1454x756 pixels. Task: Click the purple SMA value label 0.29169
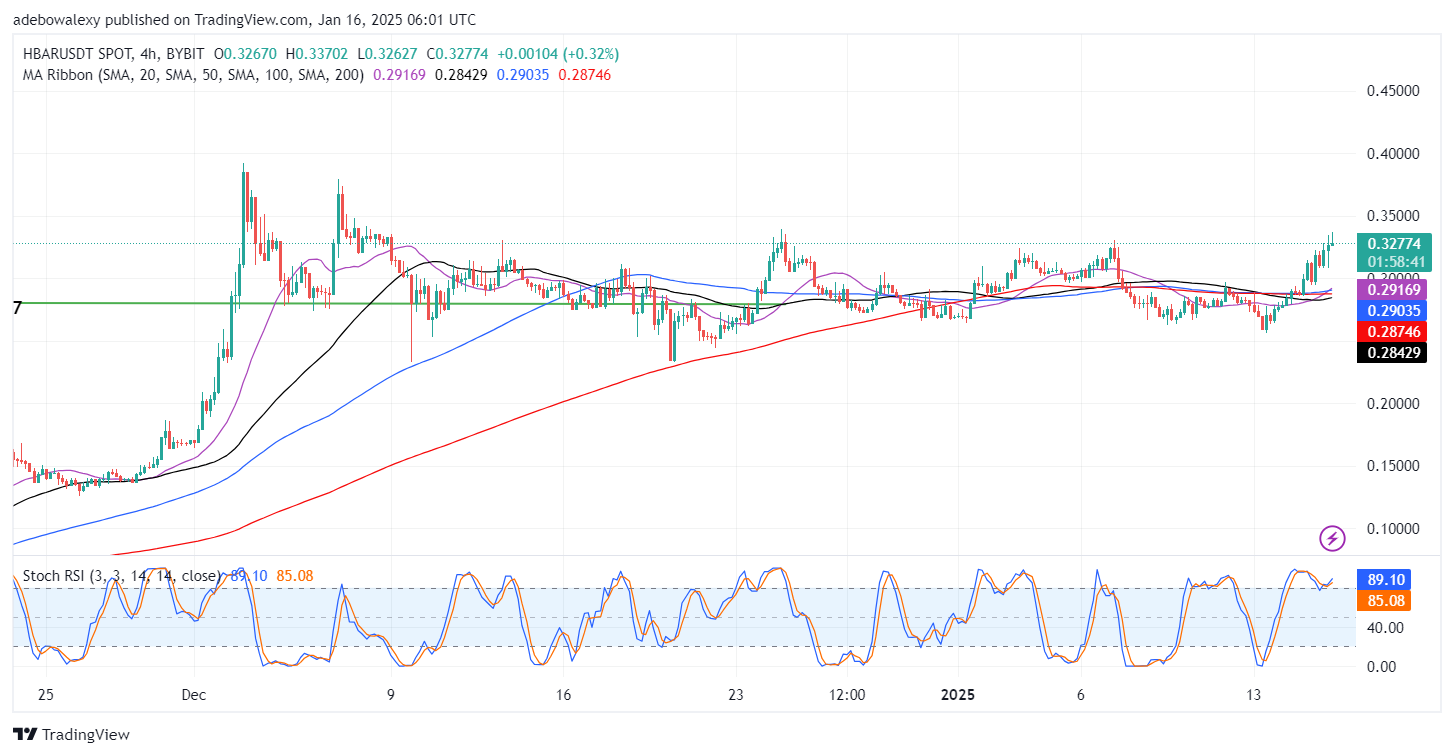[1393, 289]
